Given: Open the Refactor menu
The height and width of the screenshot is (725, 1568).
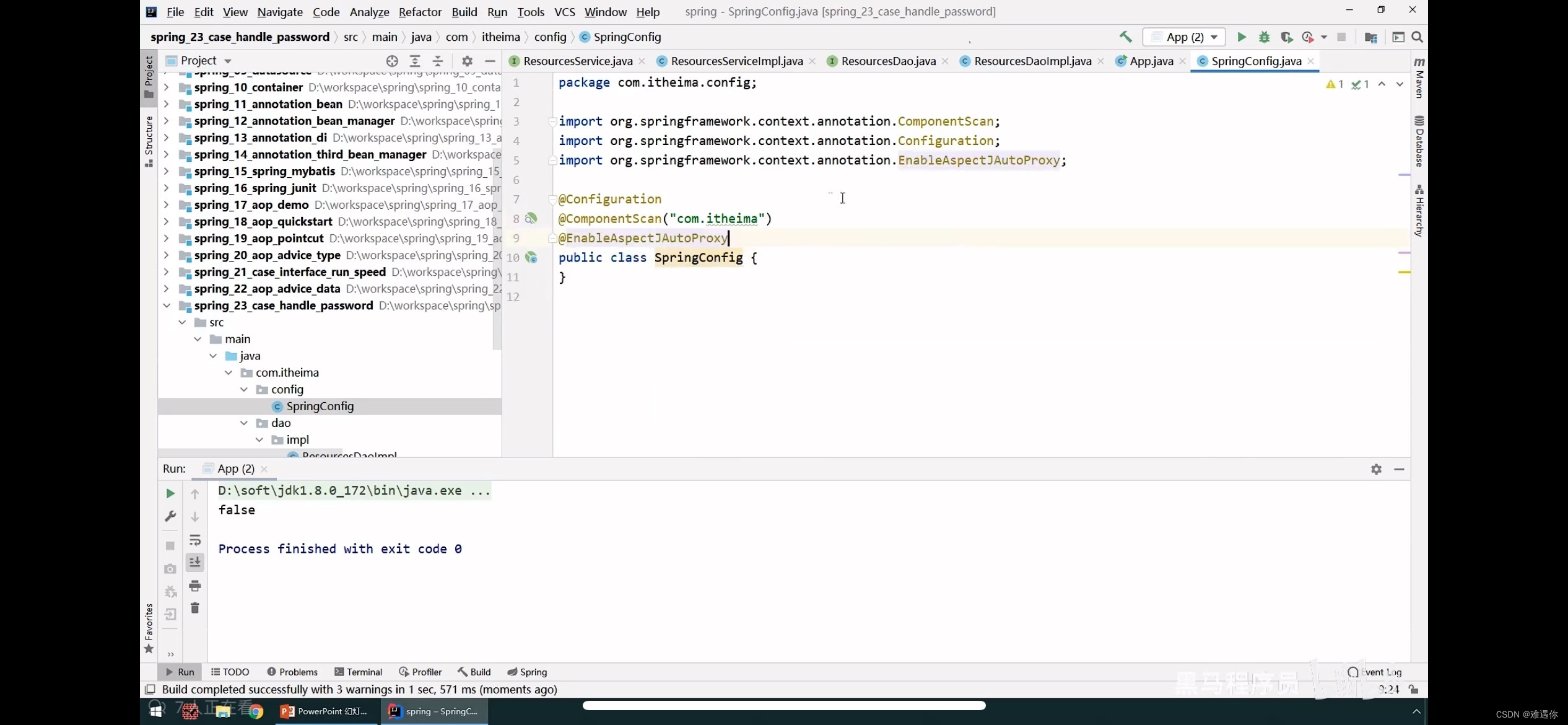Looking at the screenshot, I should [420, 12].
